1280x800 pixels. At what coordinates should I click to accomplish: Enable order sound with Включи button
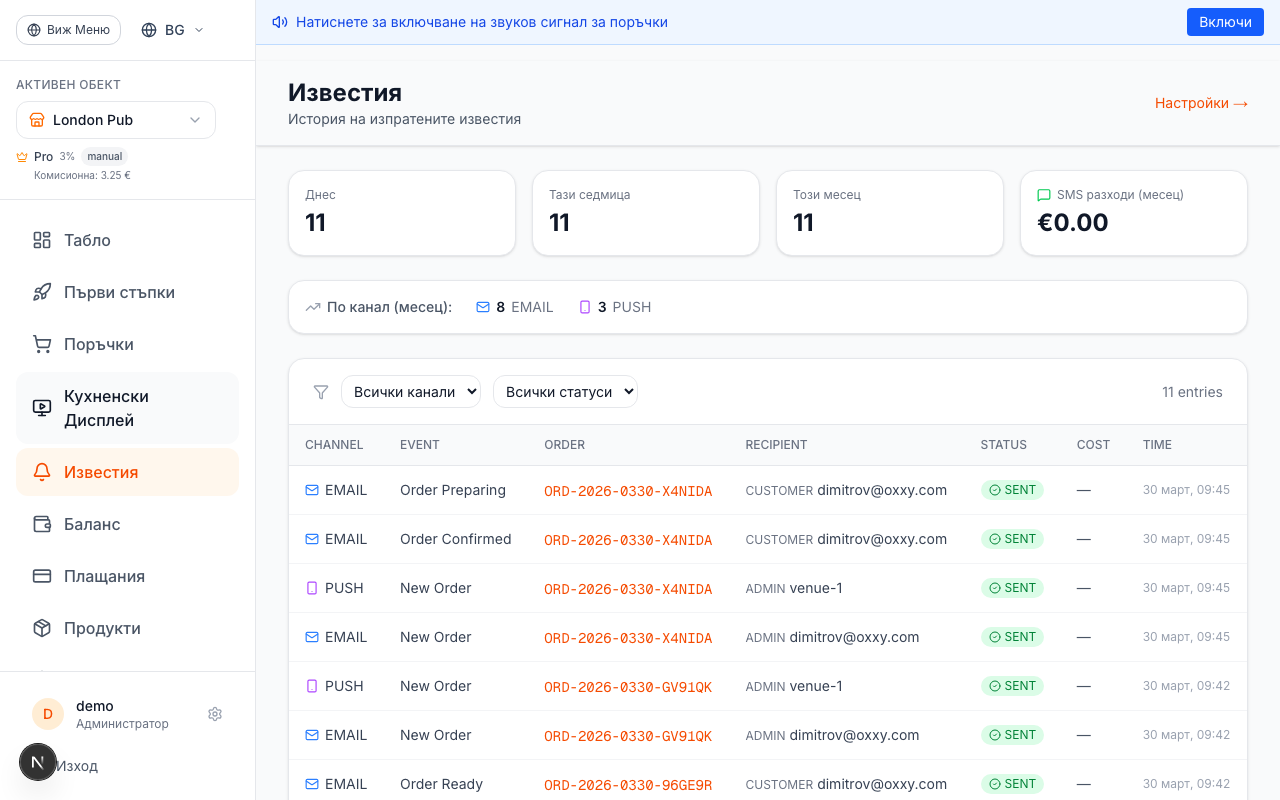(1225, 22)
